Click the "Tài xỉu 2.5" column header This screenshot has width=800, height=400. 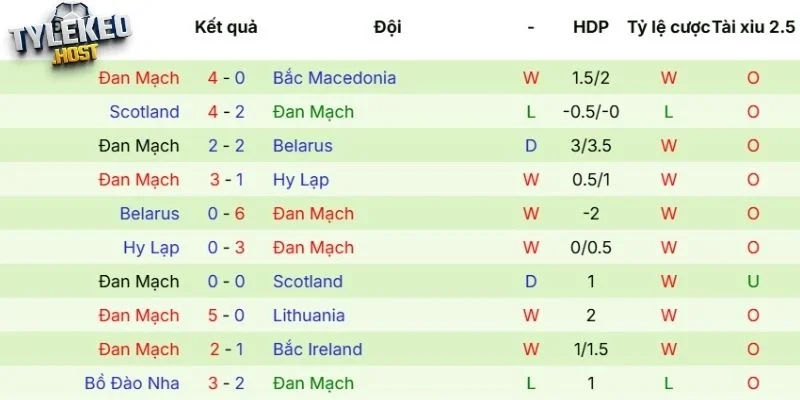point(753,27)
